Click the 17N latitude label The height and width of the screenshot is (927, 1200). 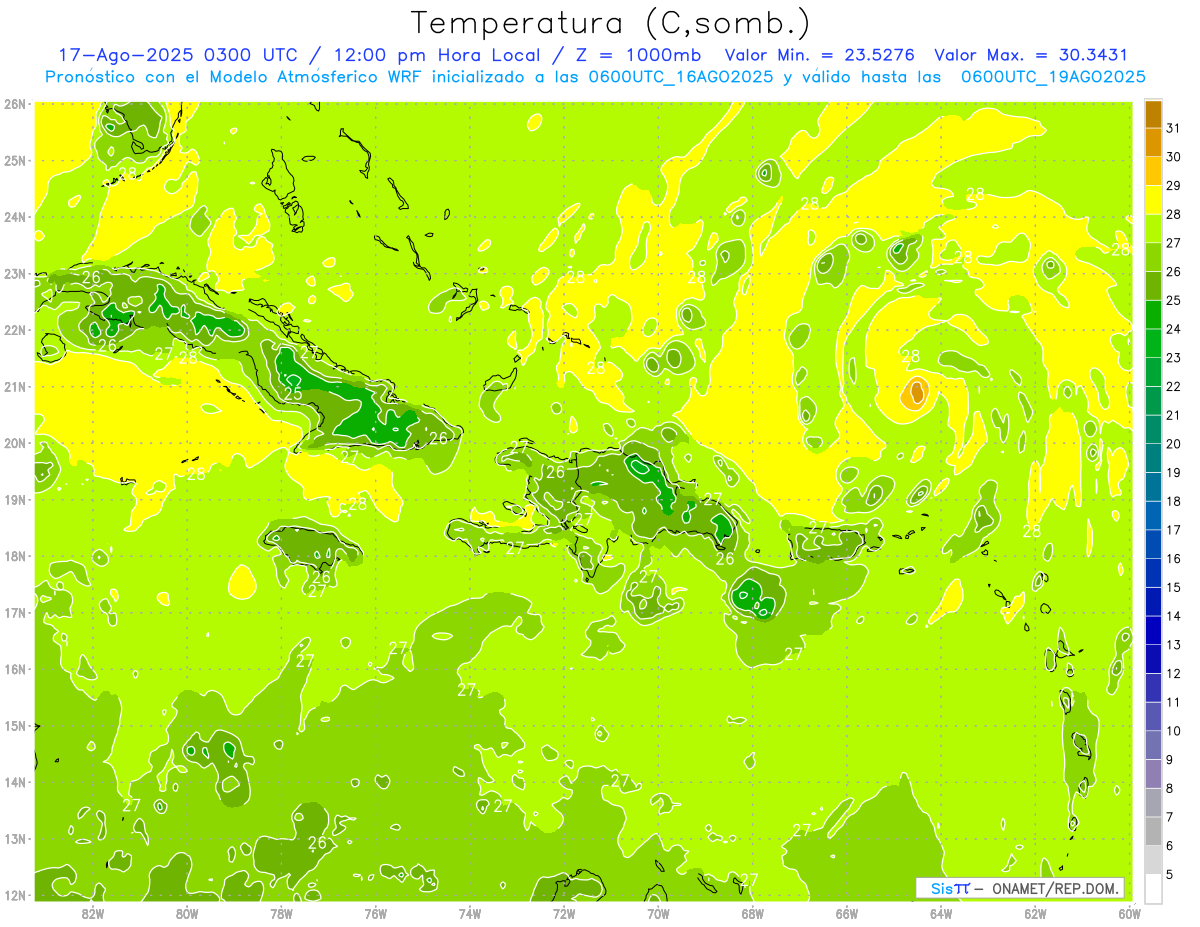(16, 612)
